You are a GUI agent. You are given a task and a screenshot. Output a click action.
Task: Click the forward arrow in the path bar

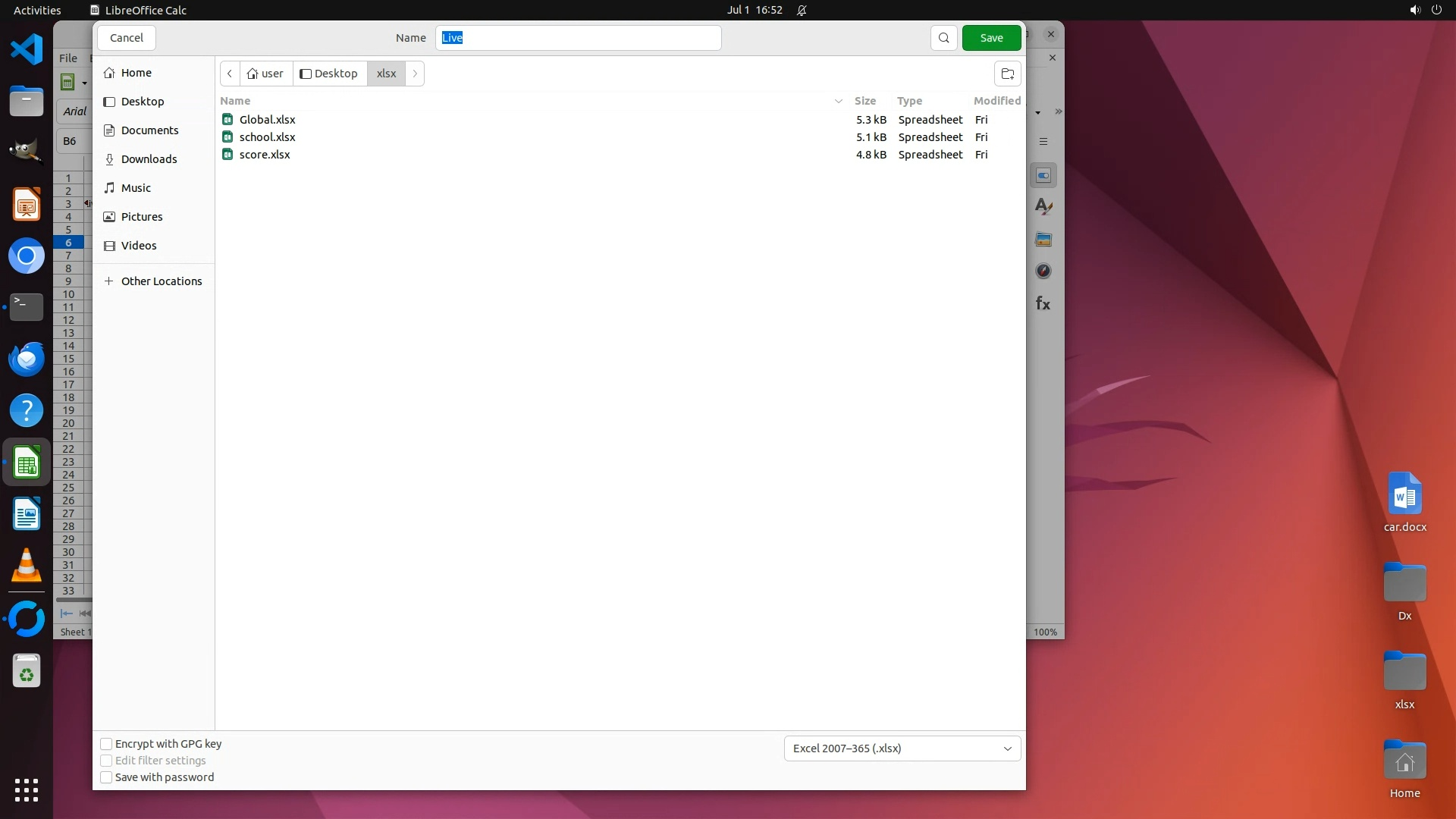click(x=415, y=74)
